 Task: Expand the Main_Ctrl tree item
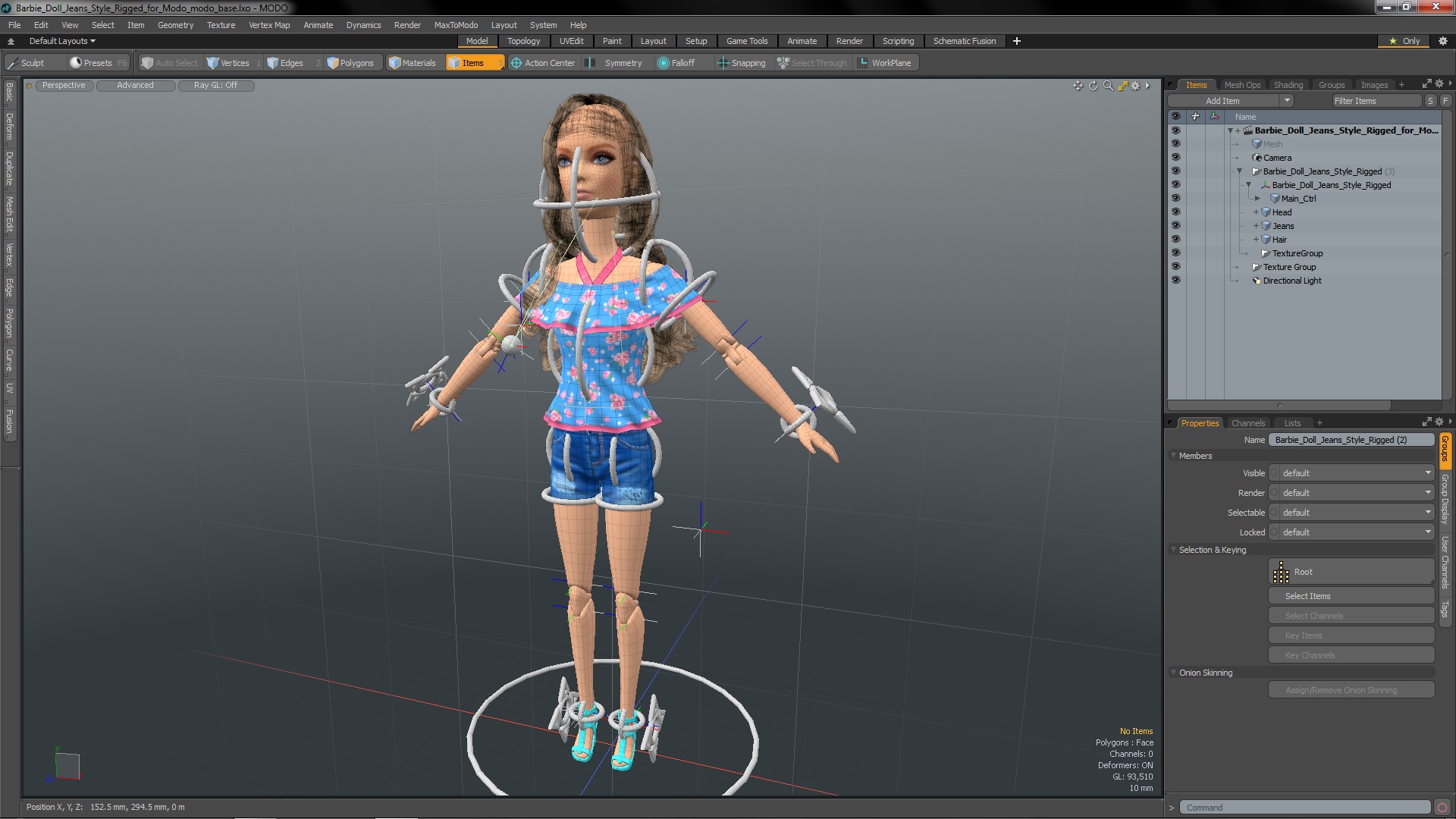[1257, 199]
